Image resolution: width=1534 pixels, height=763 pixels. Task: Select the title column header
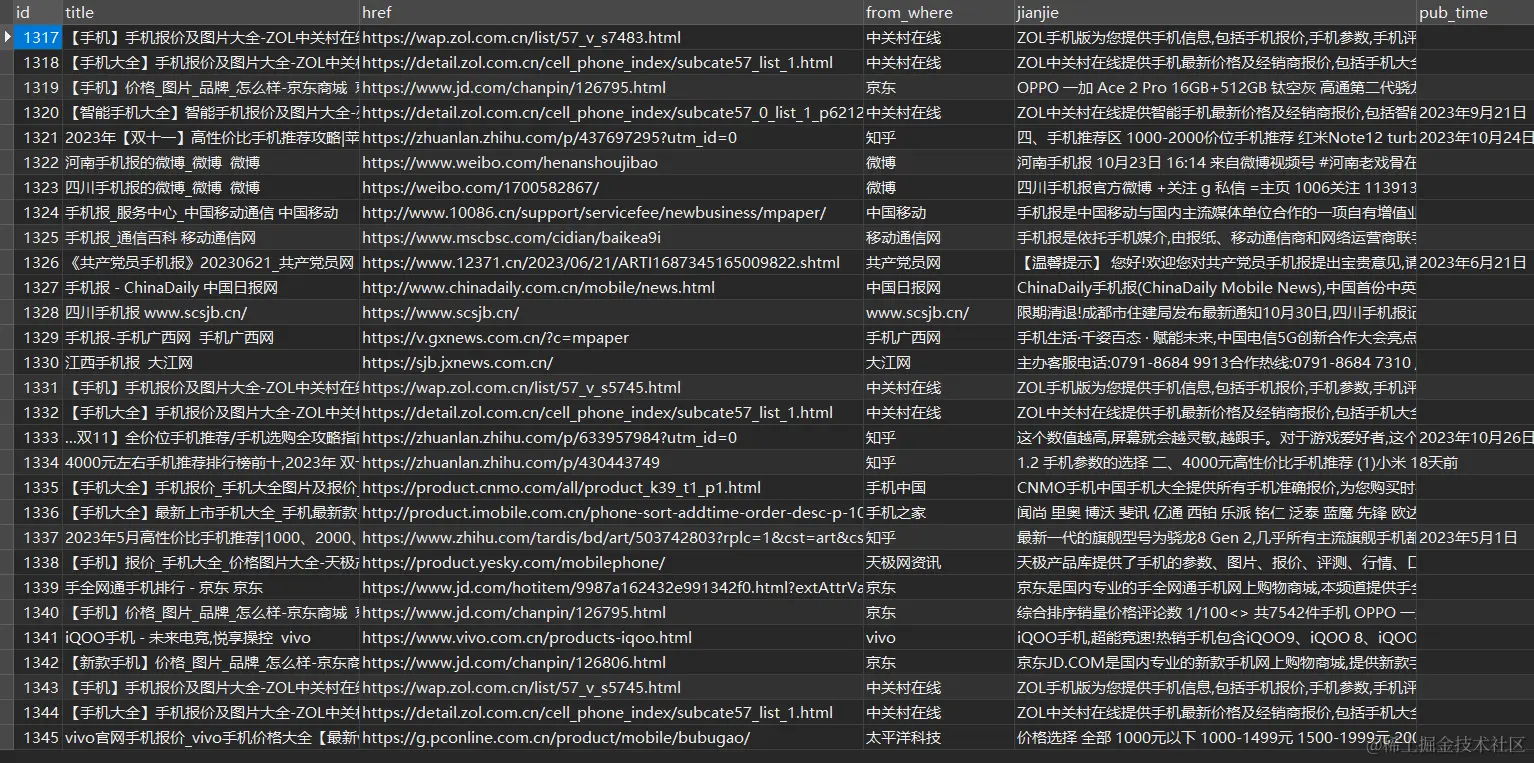tap(210, 13)
